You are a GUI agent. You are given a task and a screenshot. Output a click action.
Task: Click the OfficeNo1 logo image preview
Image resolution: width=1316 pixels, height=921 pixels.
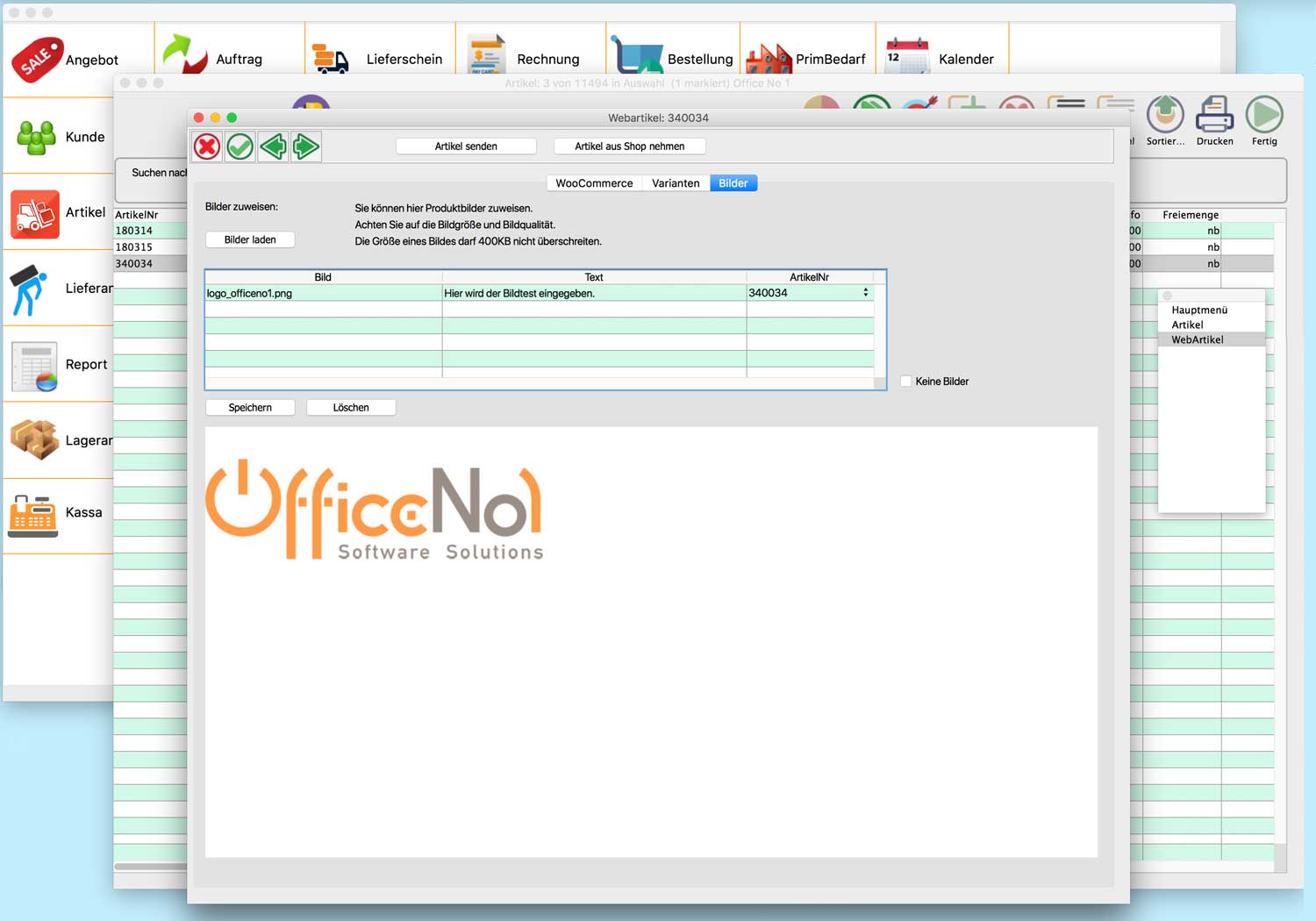click(x=375, y=510)
